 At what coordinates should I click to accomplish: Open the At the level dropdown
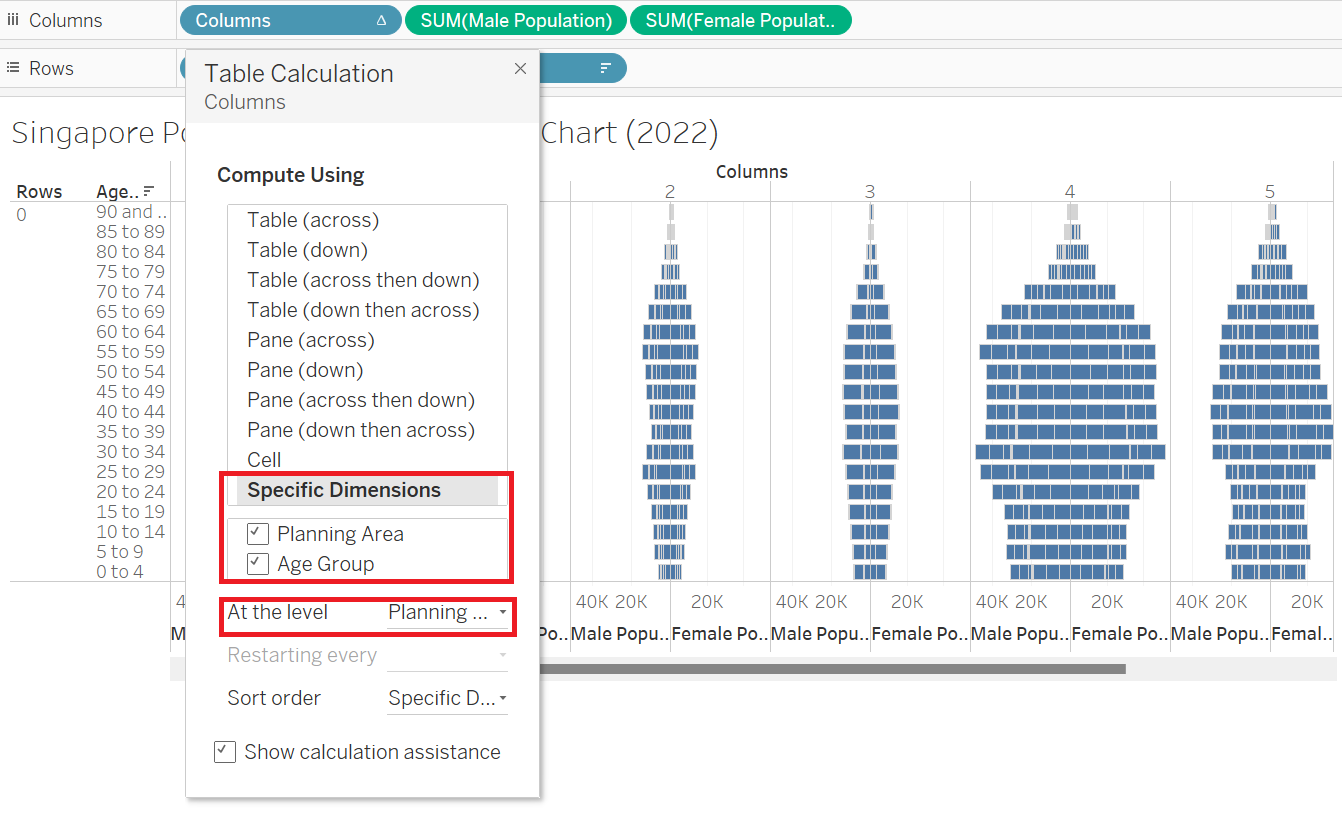click(x=447, y=612)
